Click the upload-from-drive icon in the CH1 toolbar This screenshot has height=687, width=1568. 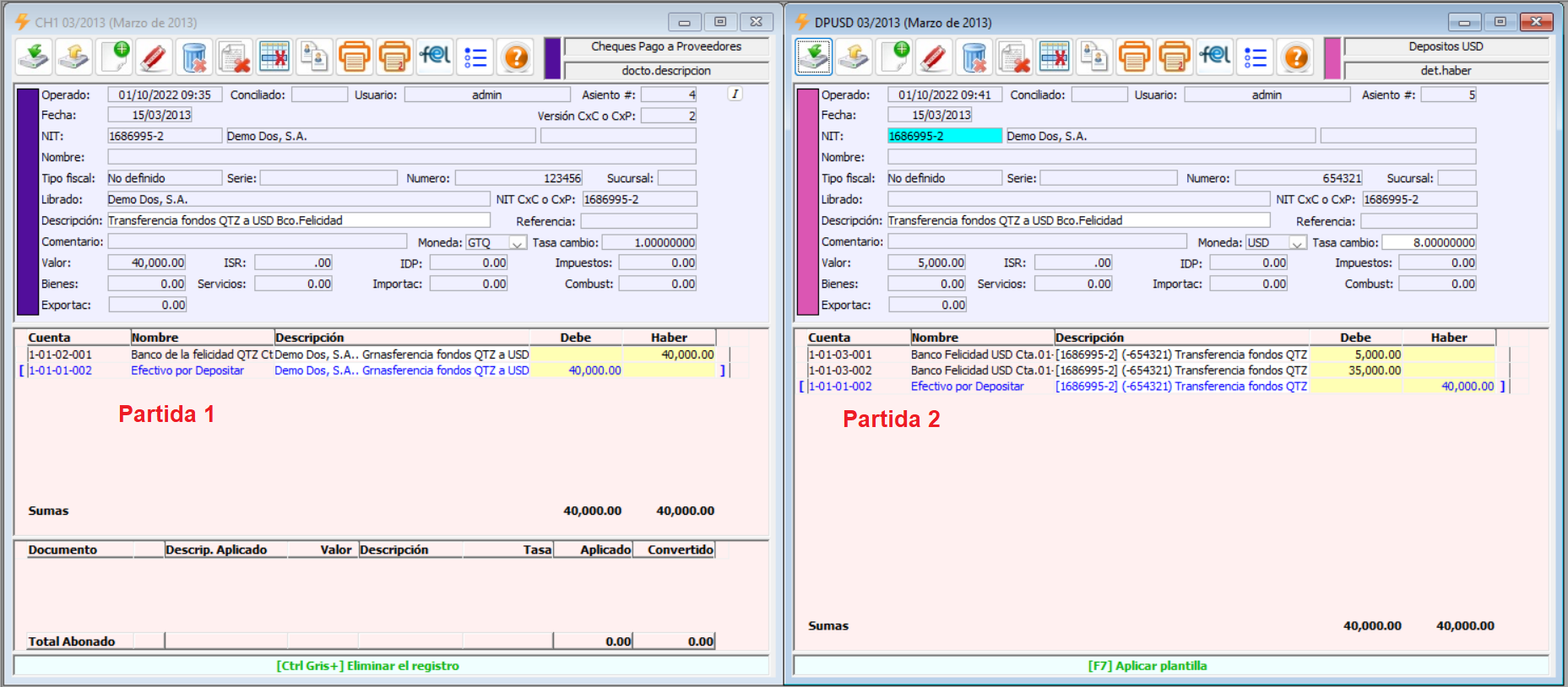(74, 57)
